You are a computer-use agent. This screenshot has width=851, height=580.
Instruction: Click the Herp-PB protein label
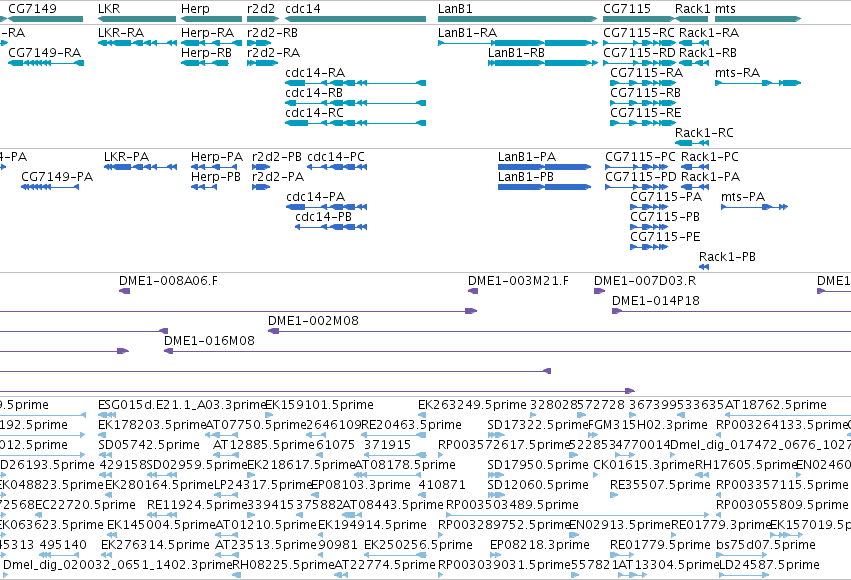click(x=215, y=177)
